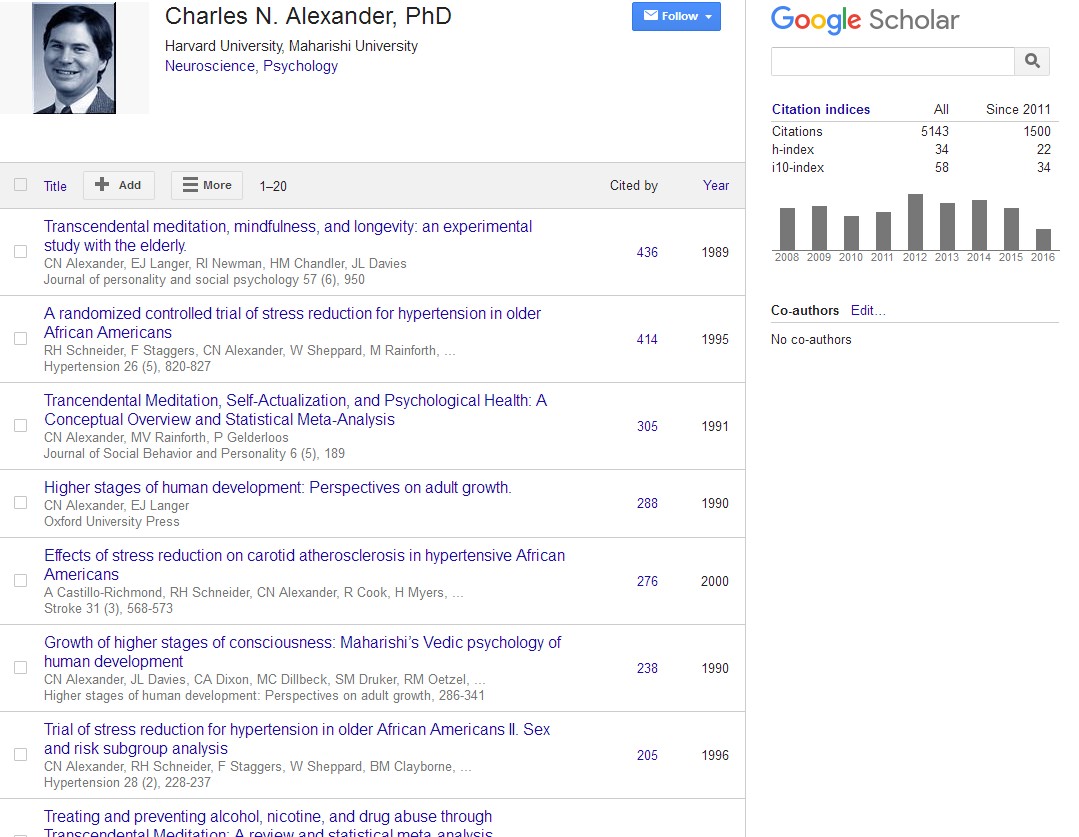Click the No co-authors text
The height and width of the screenshot is (837, 1079).
click(x=811, y=339)
